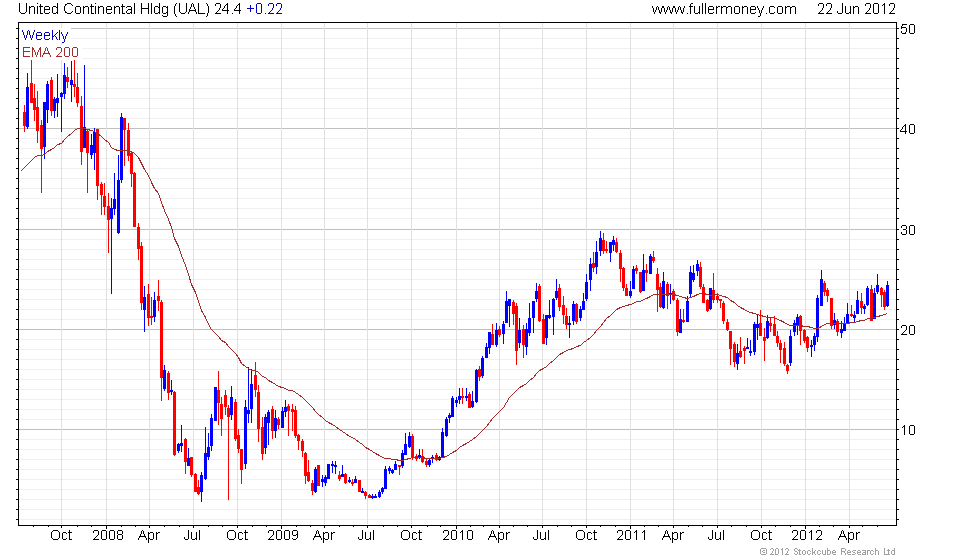The height and width of the screenshot is (560, 980).
Task: Click the 40 price axis label
Action: [x=908, y=129]
